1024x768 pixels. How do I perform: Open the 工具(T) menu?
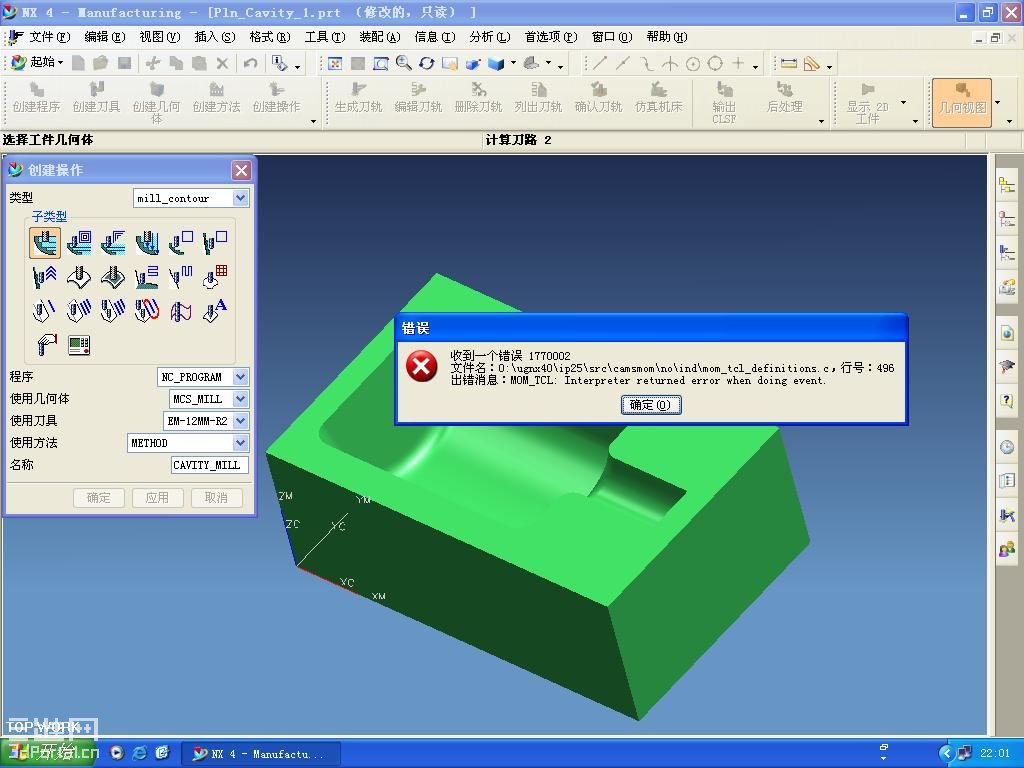325,37
